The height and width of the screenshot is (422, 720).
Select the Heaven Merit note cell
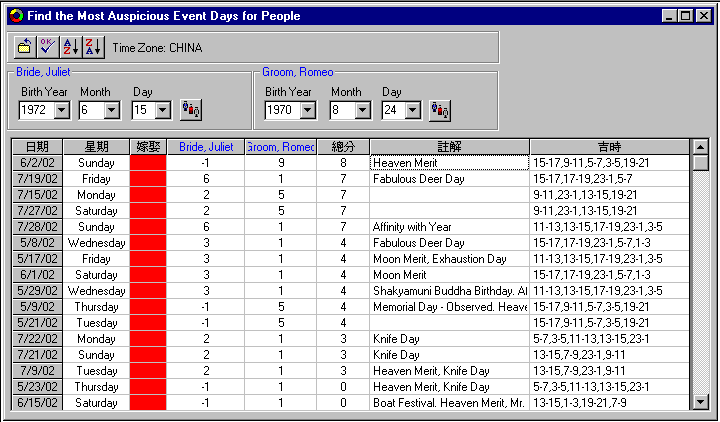tap(448, 163)
